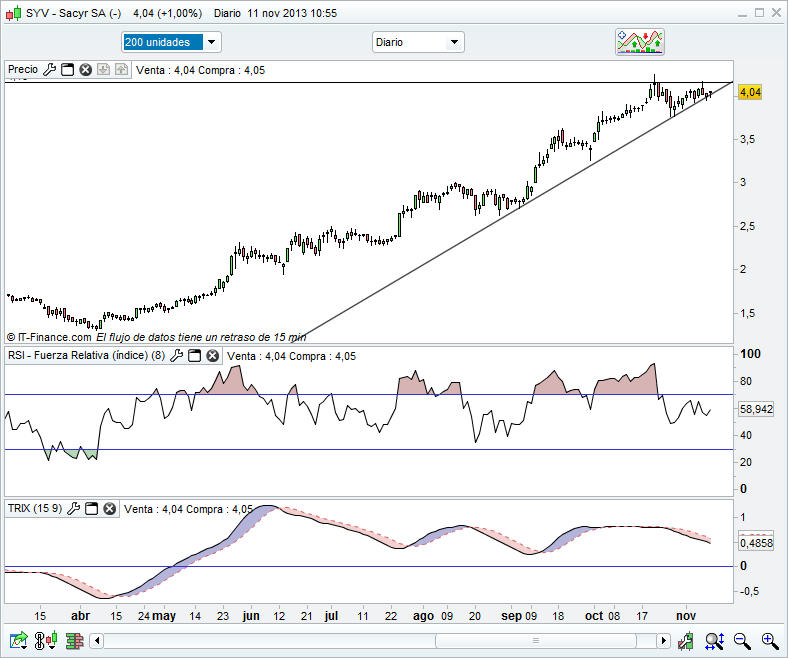Open RSI indicator wrench settings
788x658 pixels.
pyautogui.click(x=176, y=356)
